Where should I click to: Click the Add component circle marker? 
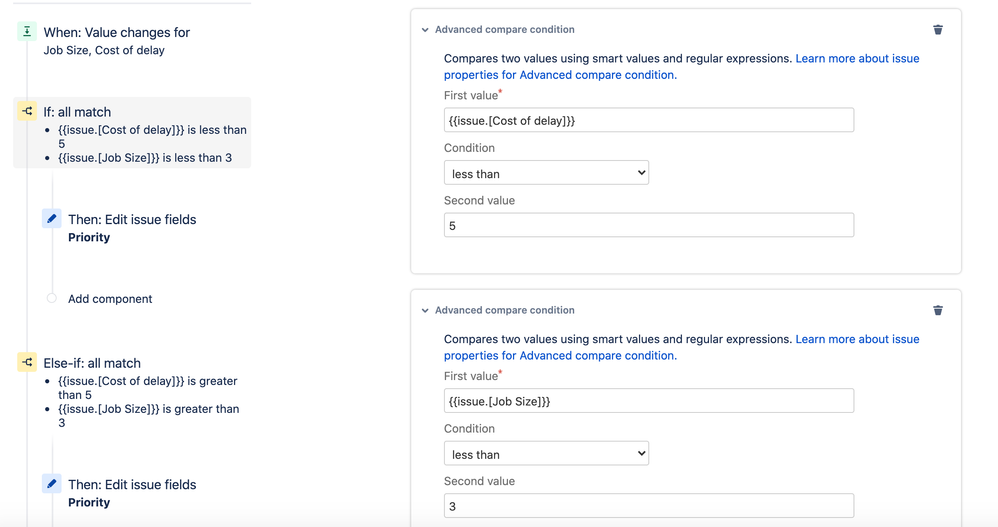52,298
